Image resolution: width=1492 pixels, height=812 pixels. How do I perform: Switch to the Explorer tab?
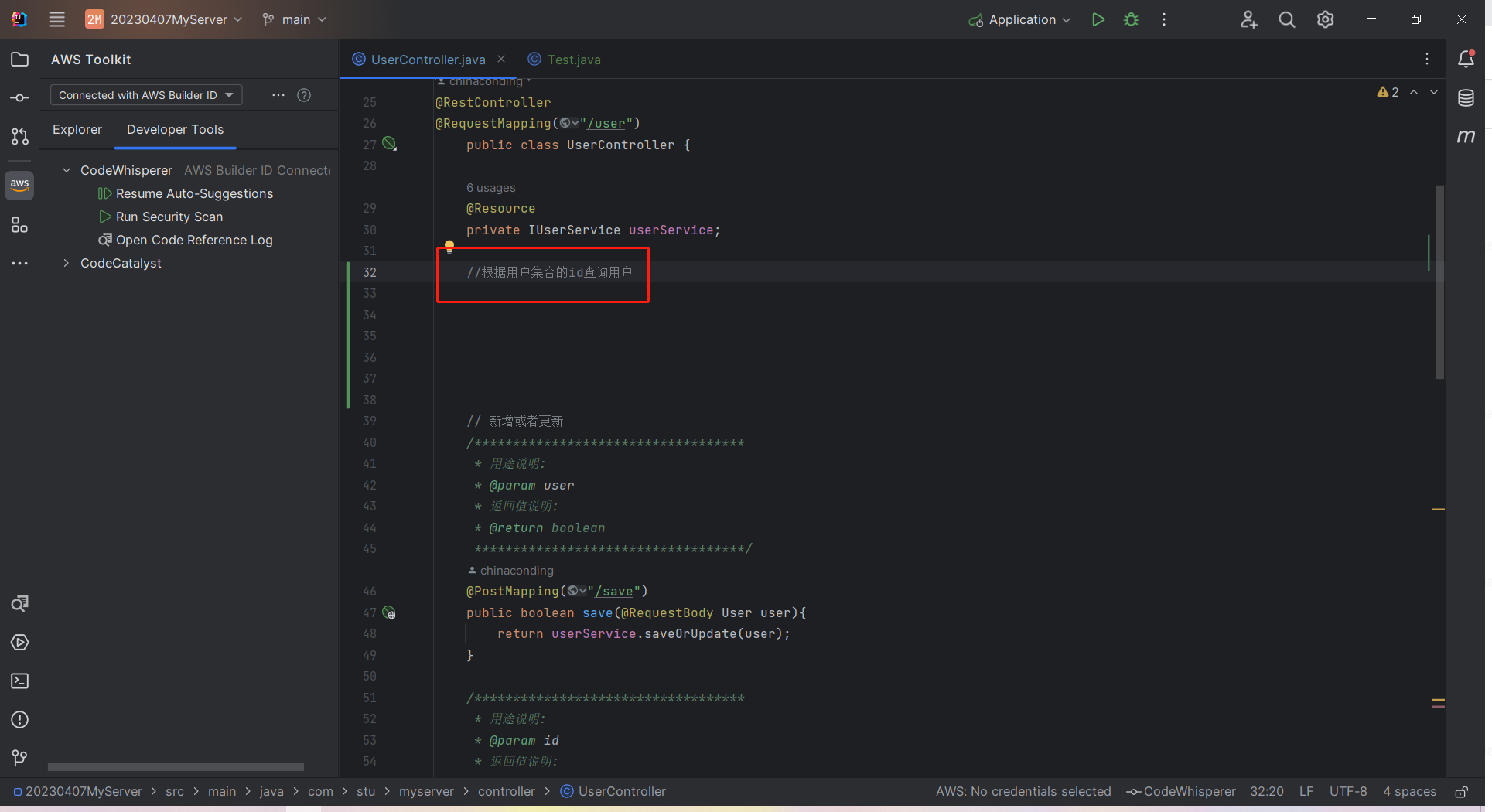point(77,129)
